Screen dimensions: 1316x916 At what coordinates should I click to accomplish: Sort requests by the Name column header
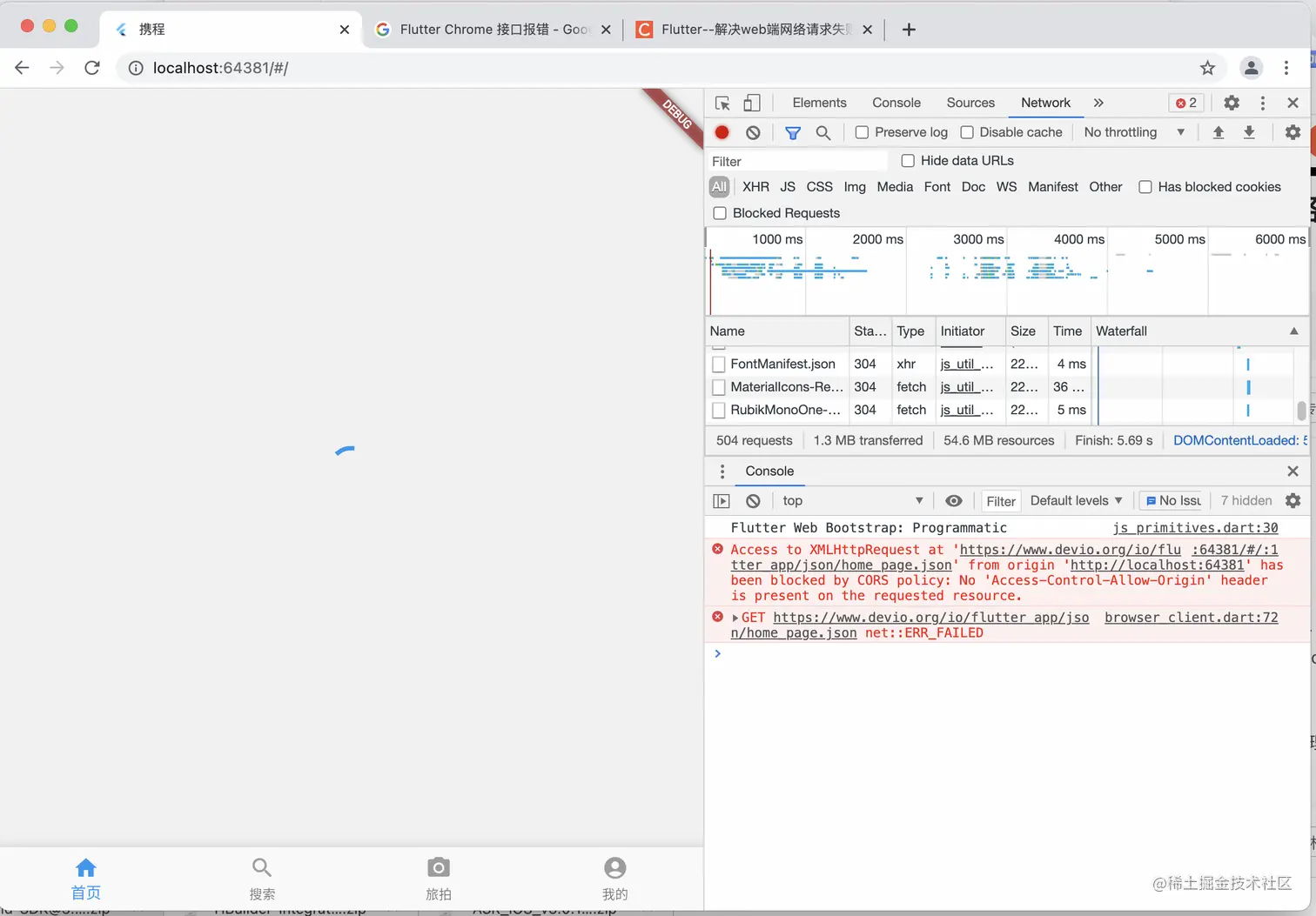(776, 331)
